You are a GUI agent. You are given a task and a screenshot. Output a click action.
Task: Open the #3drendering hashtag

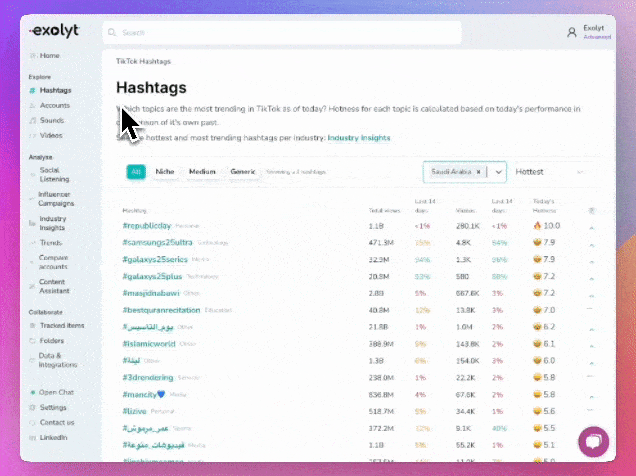148,377
